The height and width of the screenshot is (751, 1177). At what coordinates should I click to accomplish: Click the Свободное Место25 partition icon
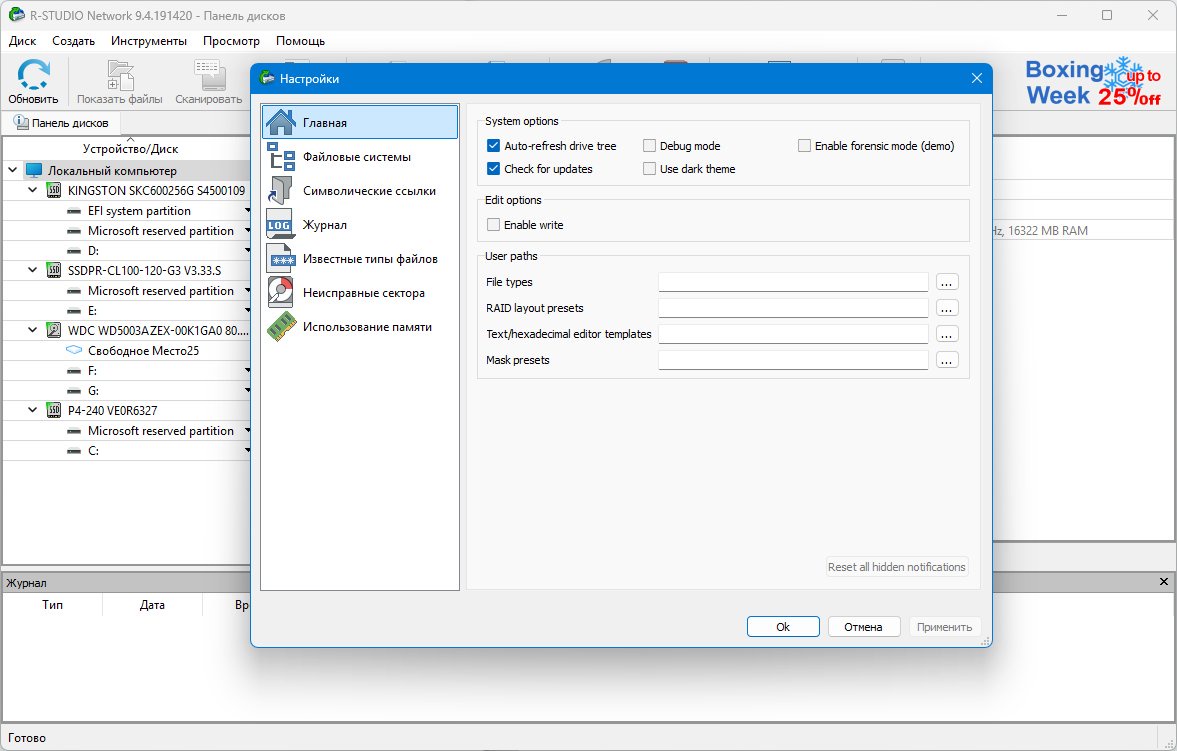click(x=74, y=351)
